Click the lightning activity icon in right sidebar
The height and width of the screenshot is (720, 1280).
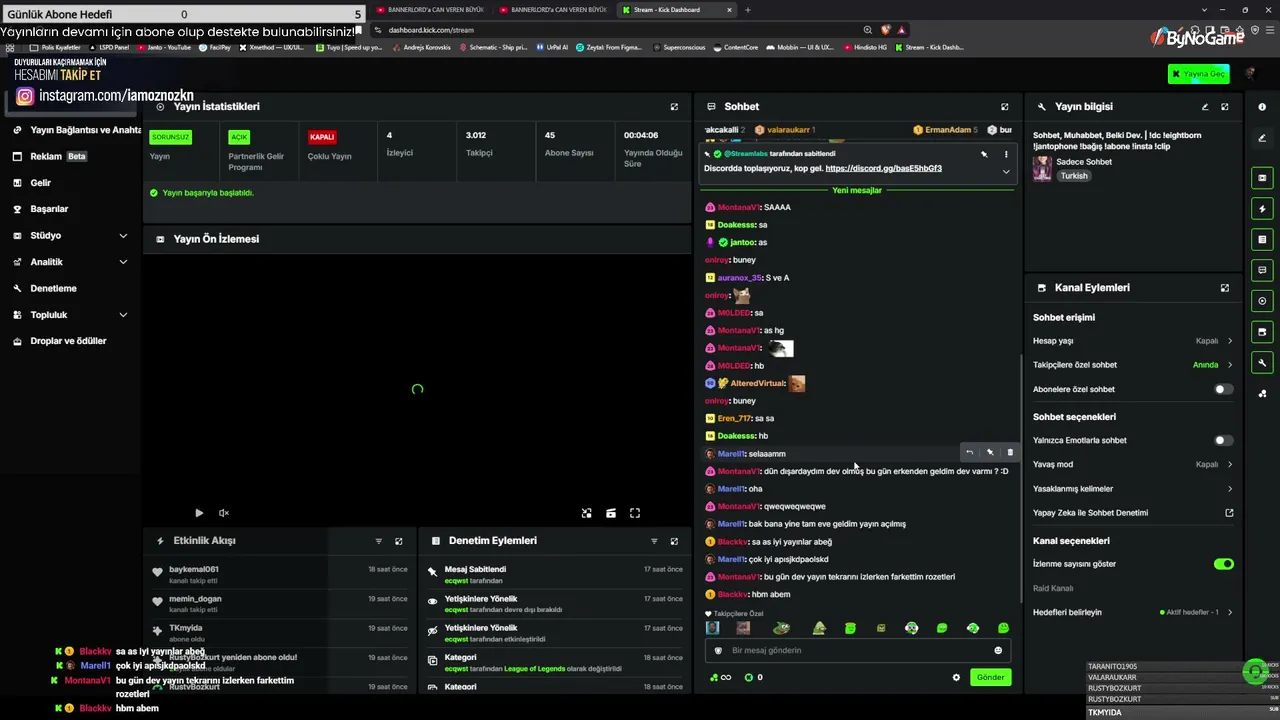(x=1262, y=209)
